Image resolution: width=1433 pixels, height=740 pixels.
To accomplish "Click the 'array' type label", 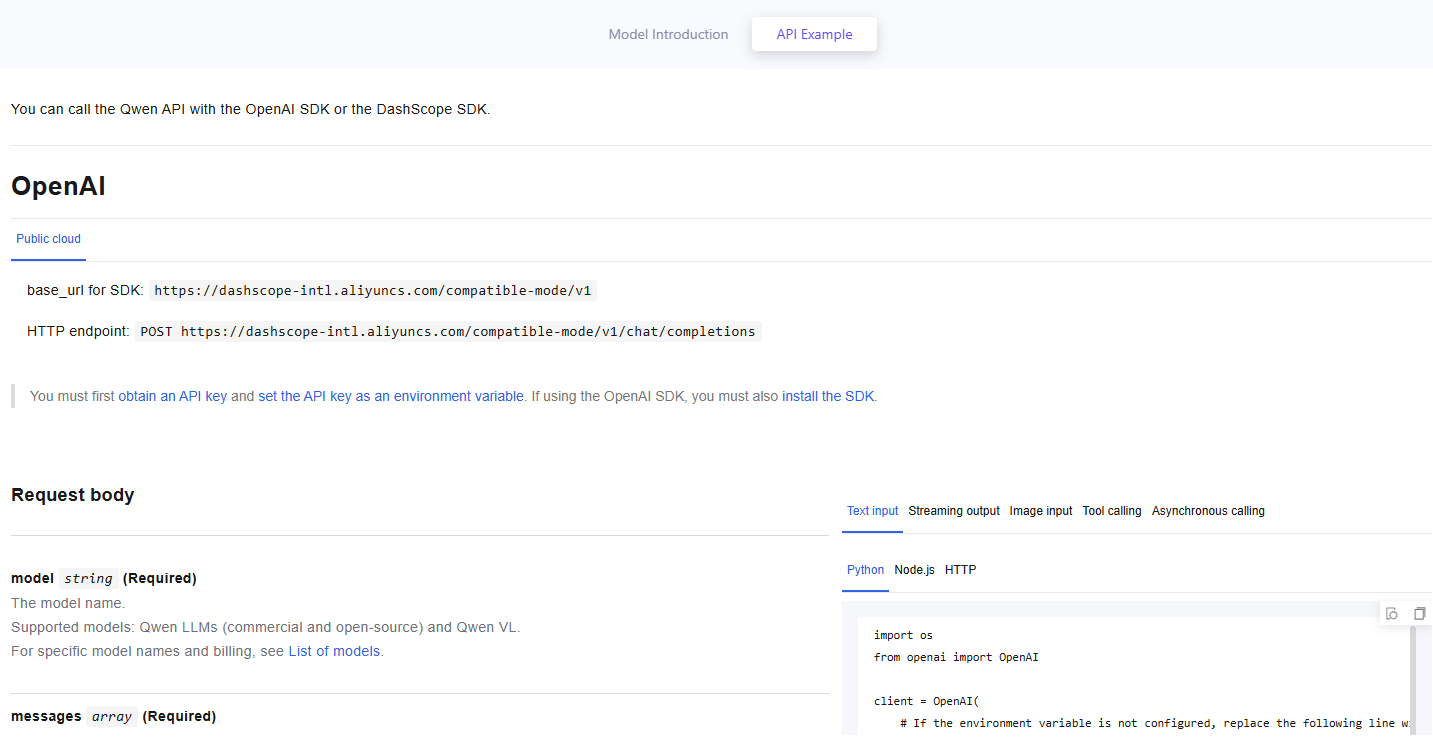I will click(112, 716).
